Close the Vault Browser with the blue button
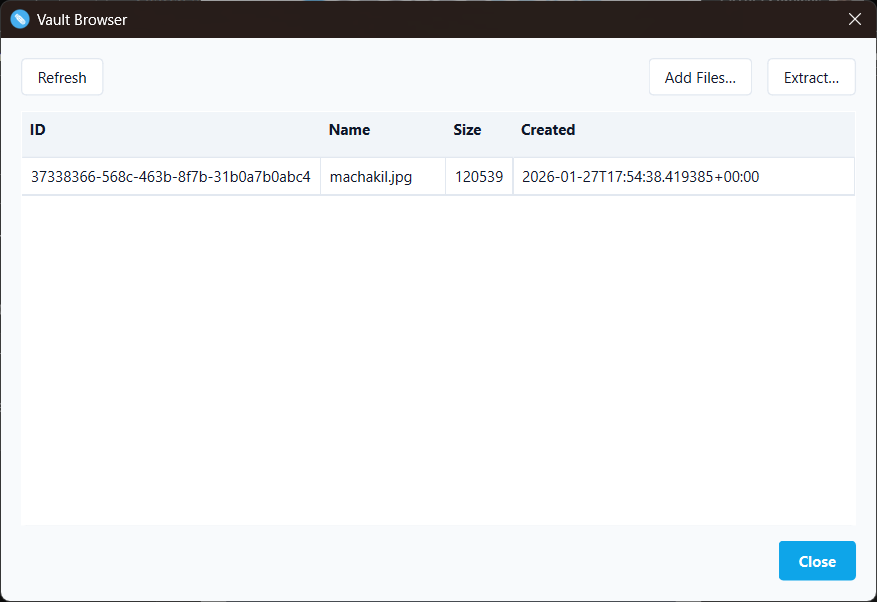 817,561
